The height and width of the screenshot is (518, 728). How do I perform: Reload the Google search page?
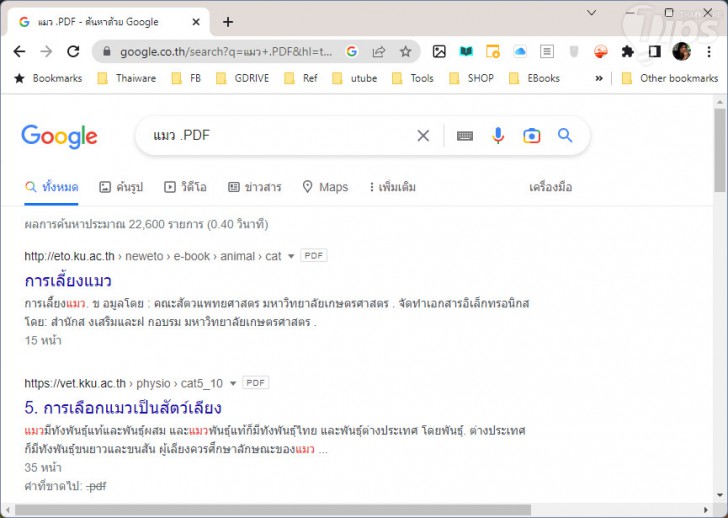click(x=73, y=52)
